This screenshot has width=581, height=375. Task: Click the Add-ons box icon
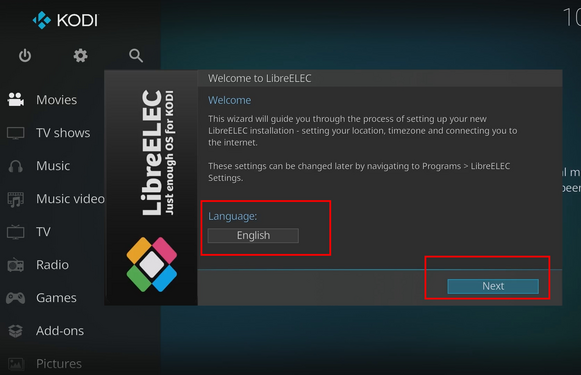click(x=16, y=331)
